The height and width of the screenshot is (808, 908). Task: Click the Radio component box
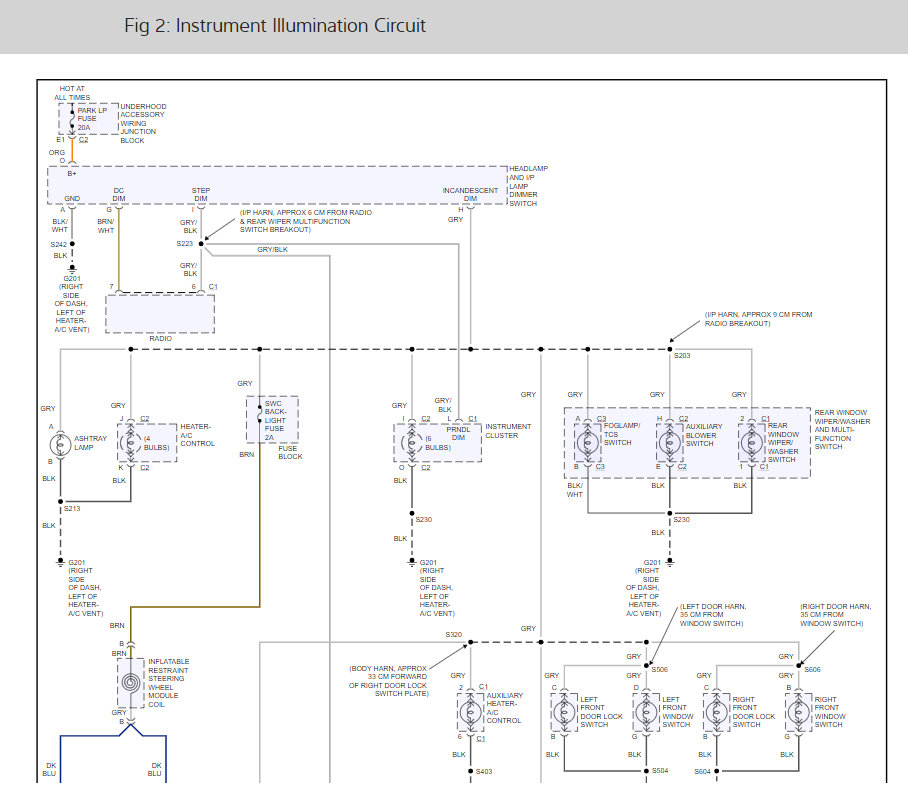tap(160, 313)
